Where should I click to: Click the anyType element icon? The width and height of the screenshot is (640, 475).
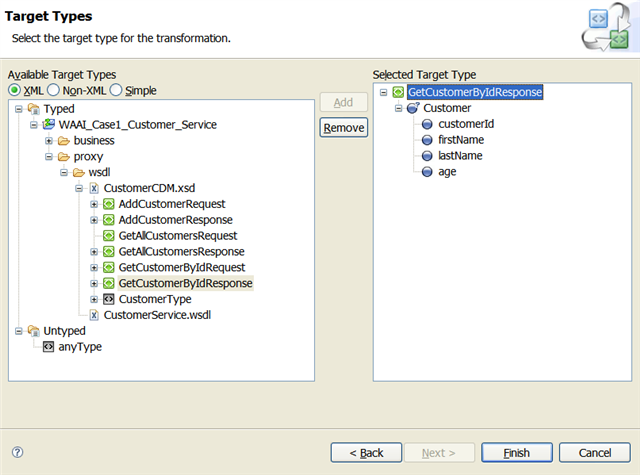pos(49,347)
